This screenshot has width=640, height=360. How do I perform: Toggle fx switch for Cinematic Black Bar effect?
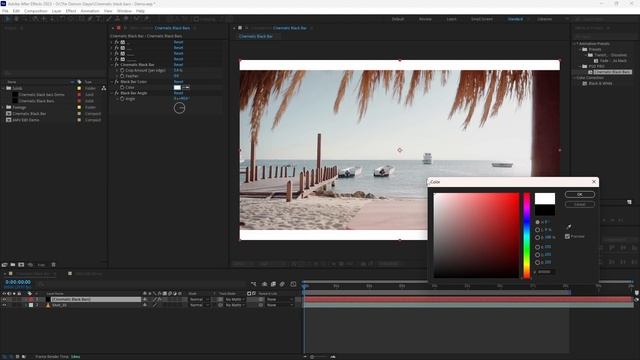pos(117,64)
